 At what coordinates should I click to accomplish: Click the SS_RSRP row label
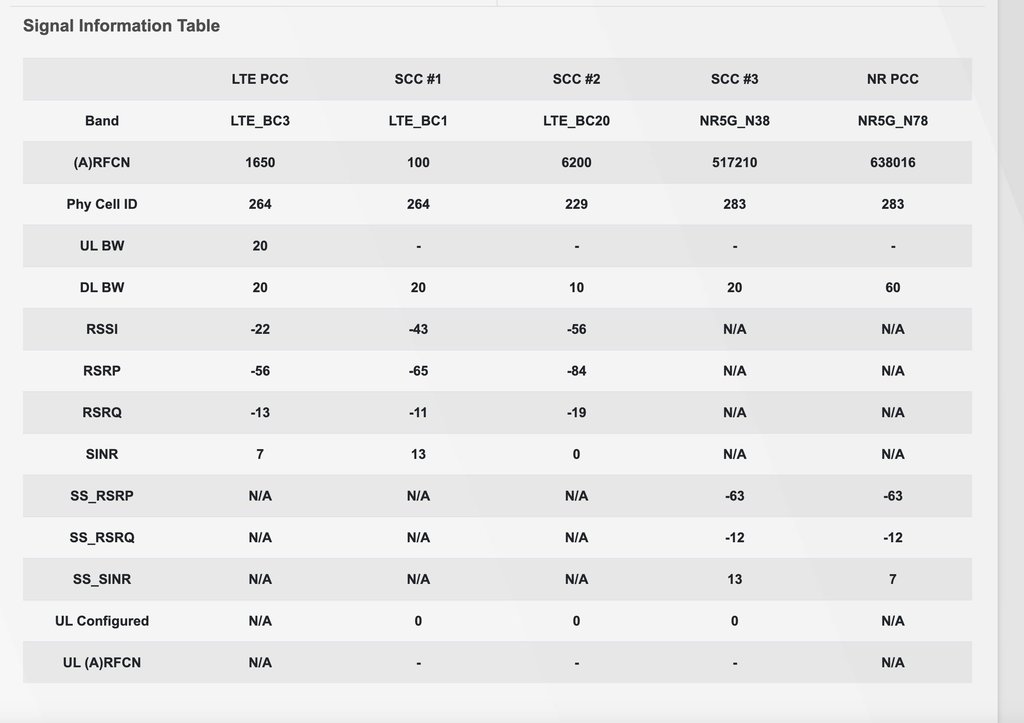pos(102,496)
